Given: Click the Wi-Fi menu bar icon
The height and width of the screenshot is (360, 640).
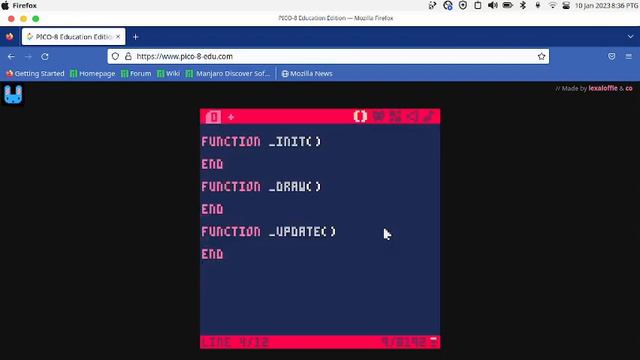Looking at the screenshot, I should pos(552,5).
